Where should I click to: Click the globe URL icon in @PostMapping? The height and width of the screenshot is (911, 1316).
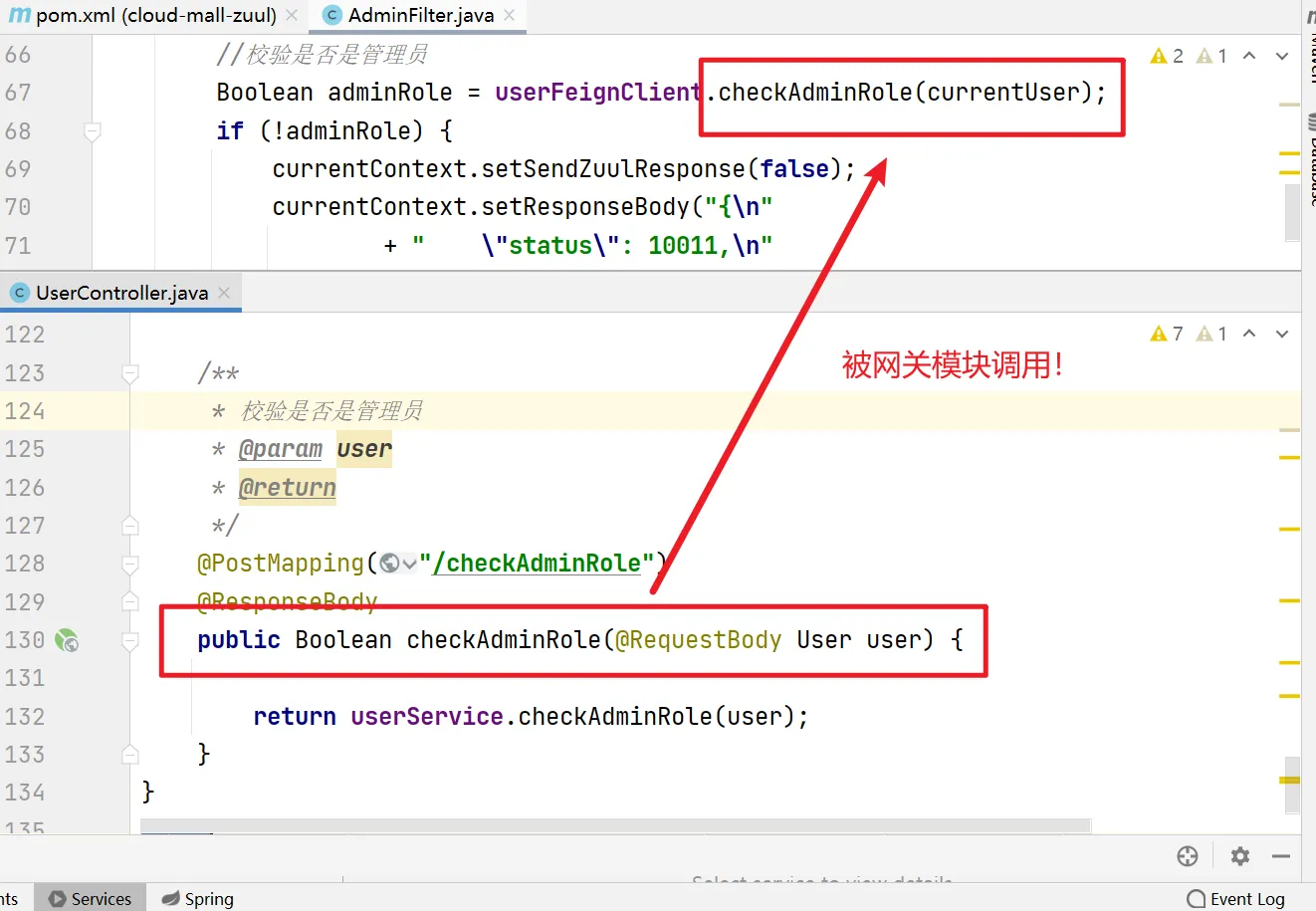point(389,564)
